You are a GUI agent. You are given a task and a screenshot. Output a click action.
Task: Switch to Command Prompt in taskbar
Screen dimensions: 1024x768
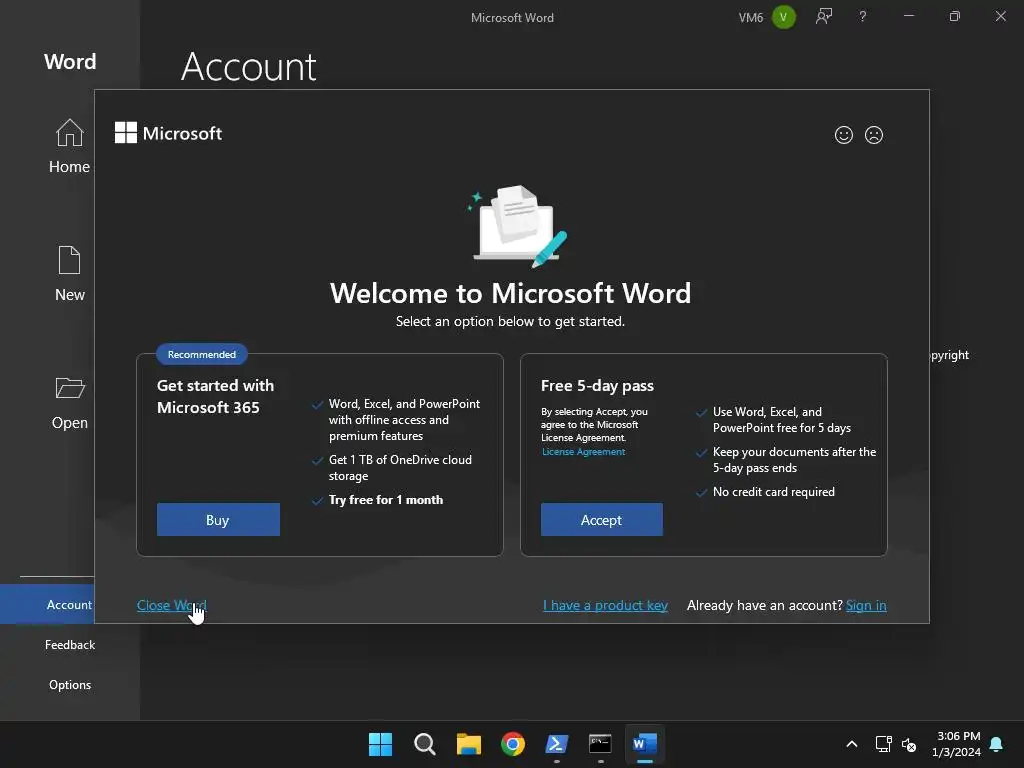click(600, 744)
